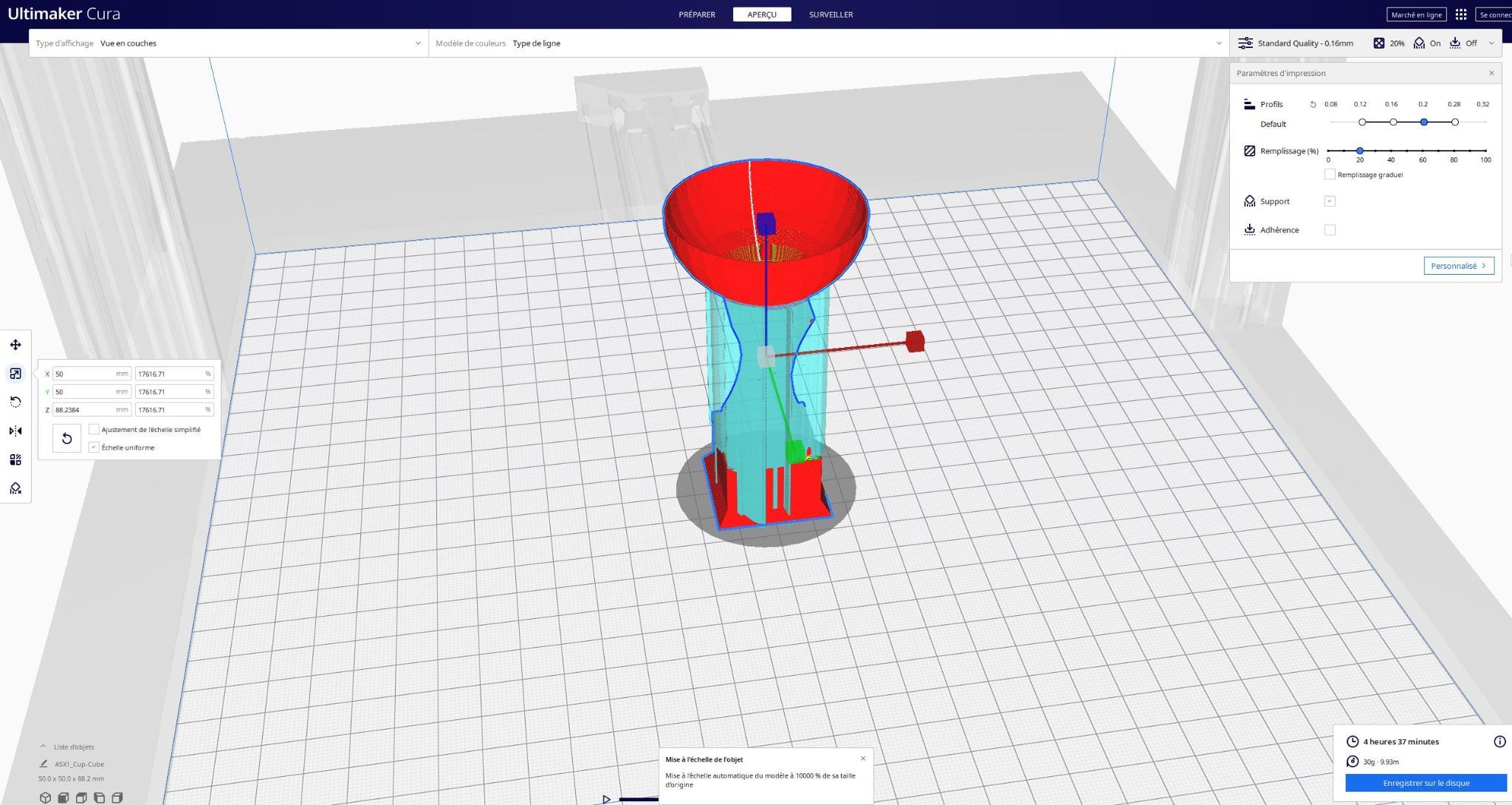The height and width of the screenshot is (805, 1512).
Task: Enable the Adhérence checkbox
Action: pos(1330,230)
